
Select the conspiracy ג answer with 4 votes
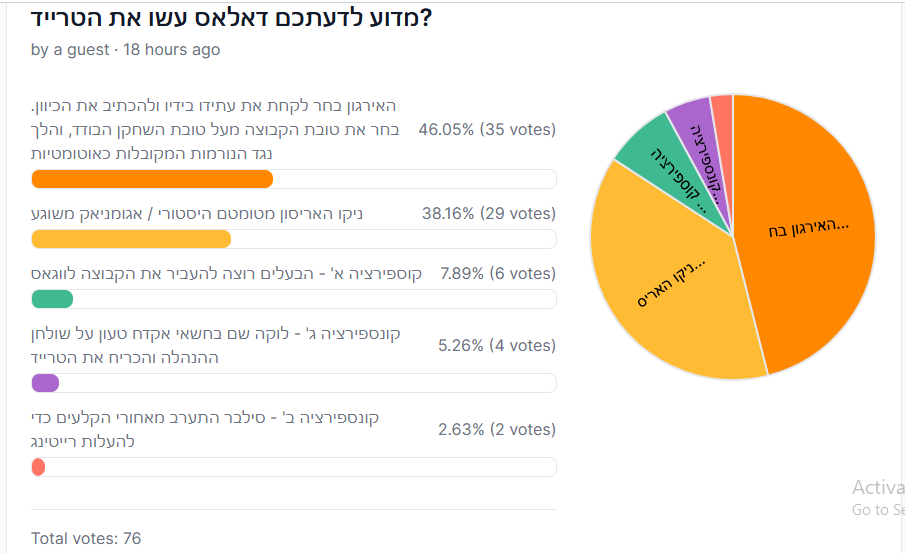216,345
